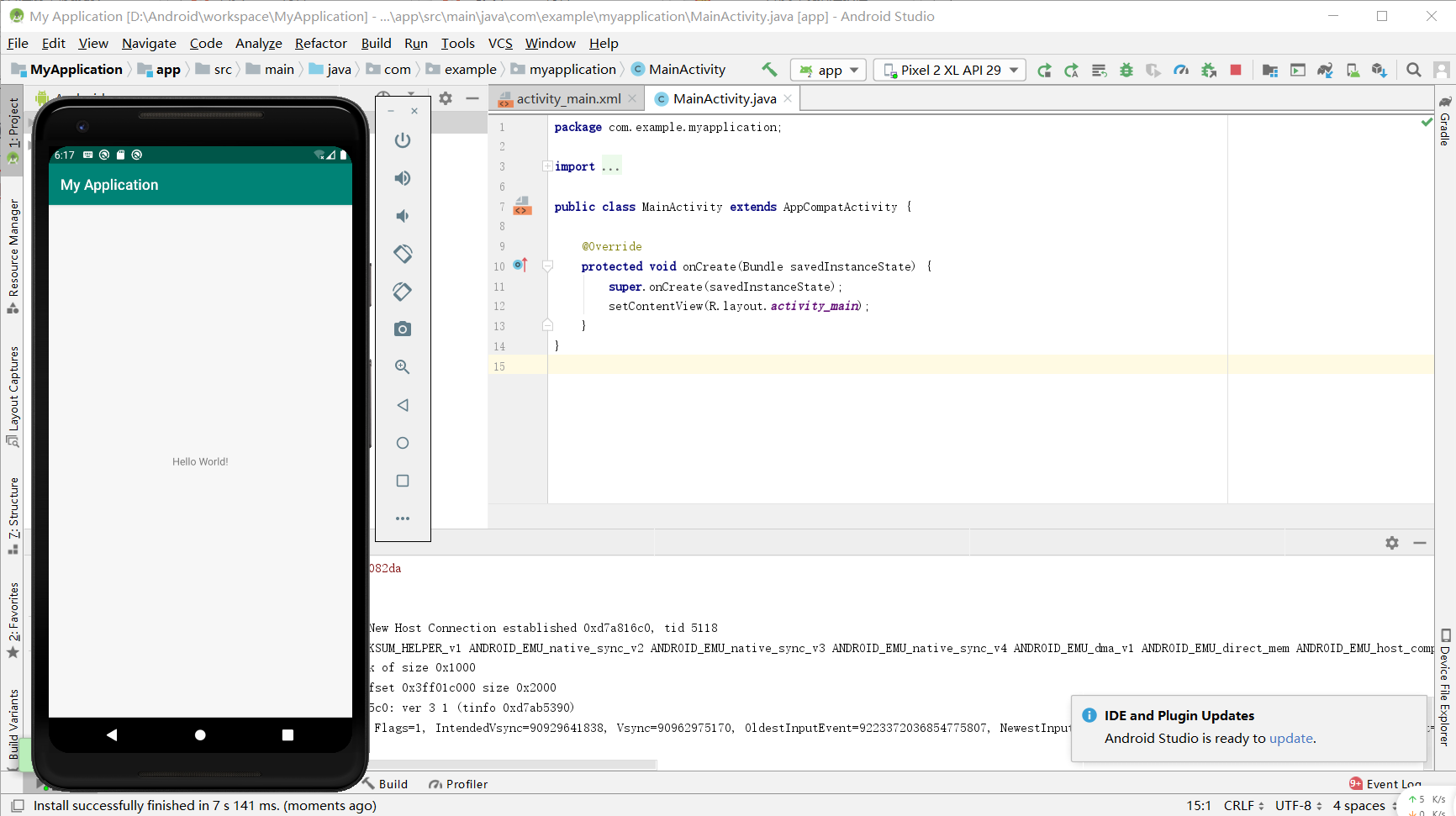Open the VCS menu
This screenshot has height=816, width=1456.
point(500,44)
